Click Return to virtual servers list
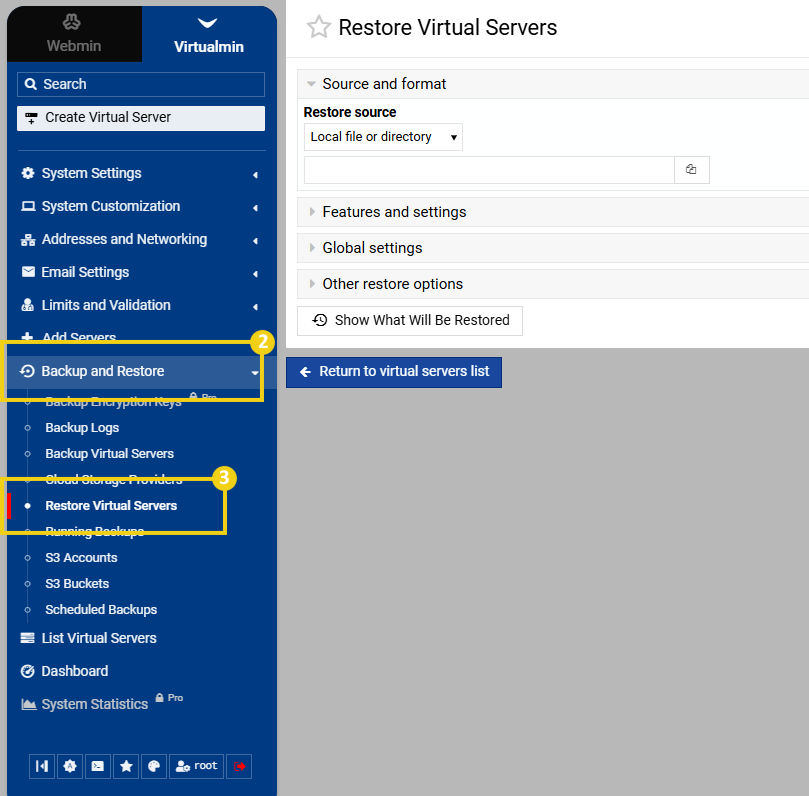This screenshot has height=796, width=809. click(x=393, y=372)
